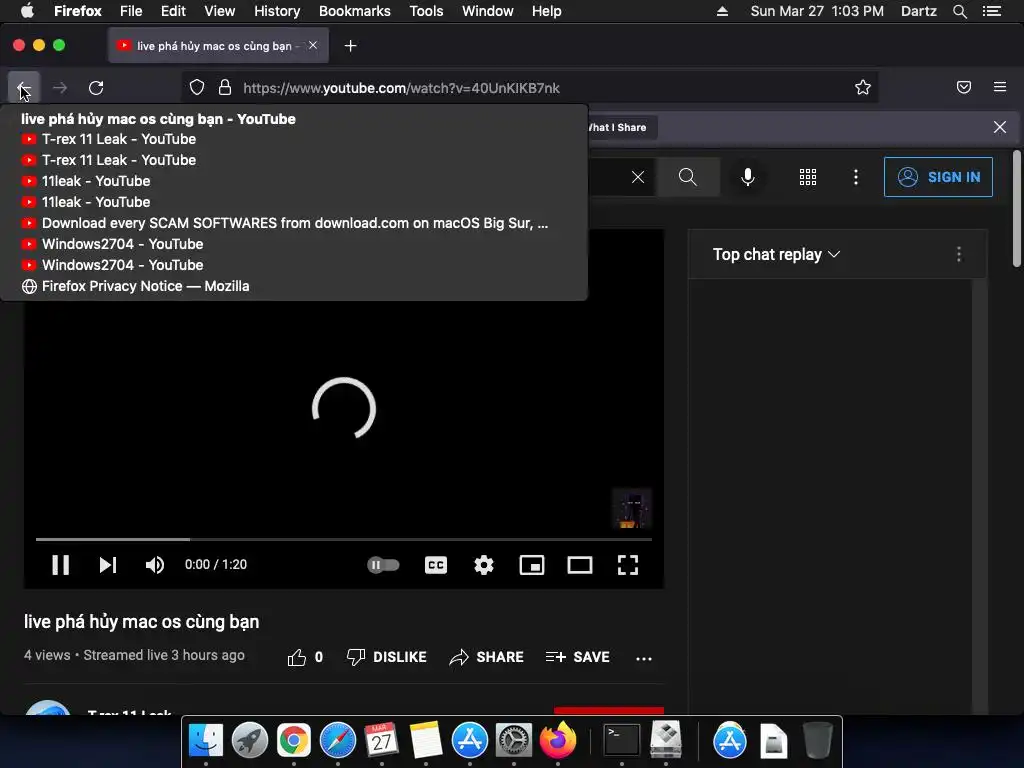The height and width of the screenshot is (768, 1024).
Task: Open Trash in the dock
Action: (x=817, y=741)
